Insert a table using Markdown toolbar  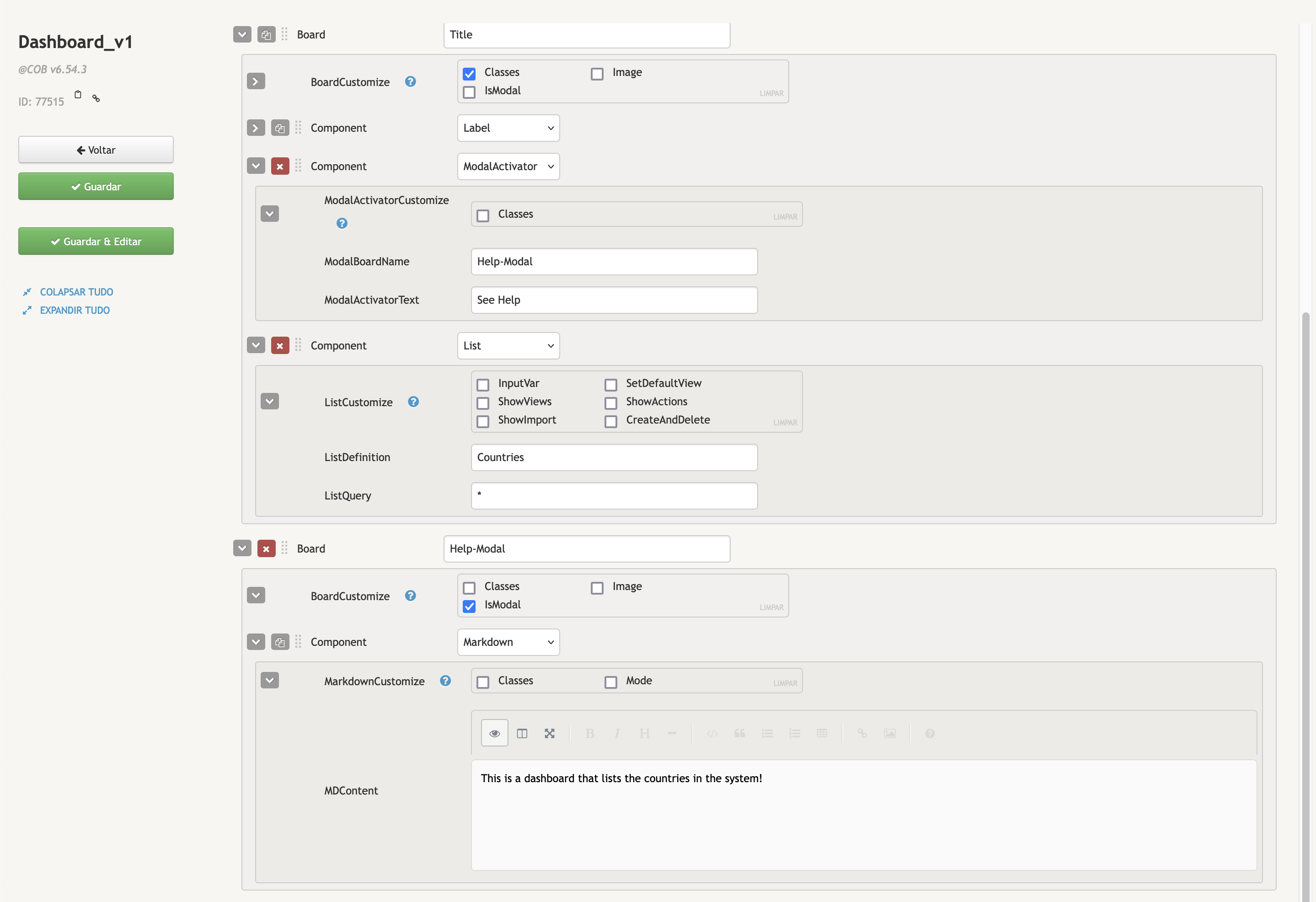pyautogui.click(x=822, y=733)
